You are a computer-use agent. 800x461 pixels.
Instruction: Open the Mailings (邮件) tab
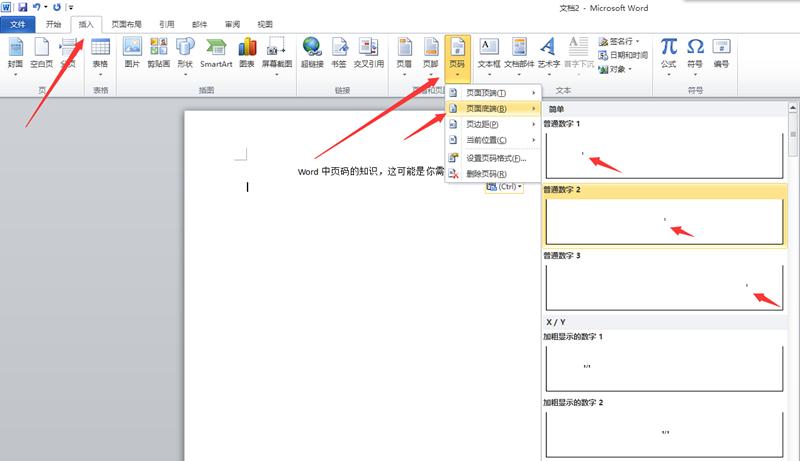199,24
